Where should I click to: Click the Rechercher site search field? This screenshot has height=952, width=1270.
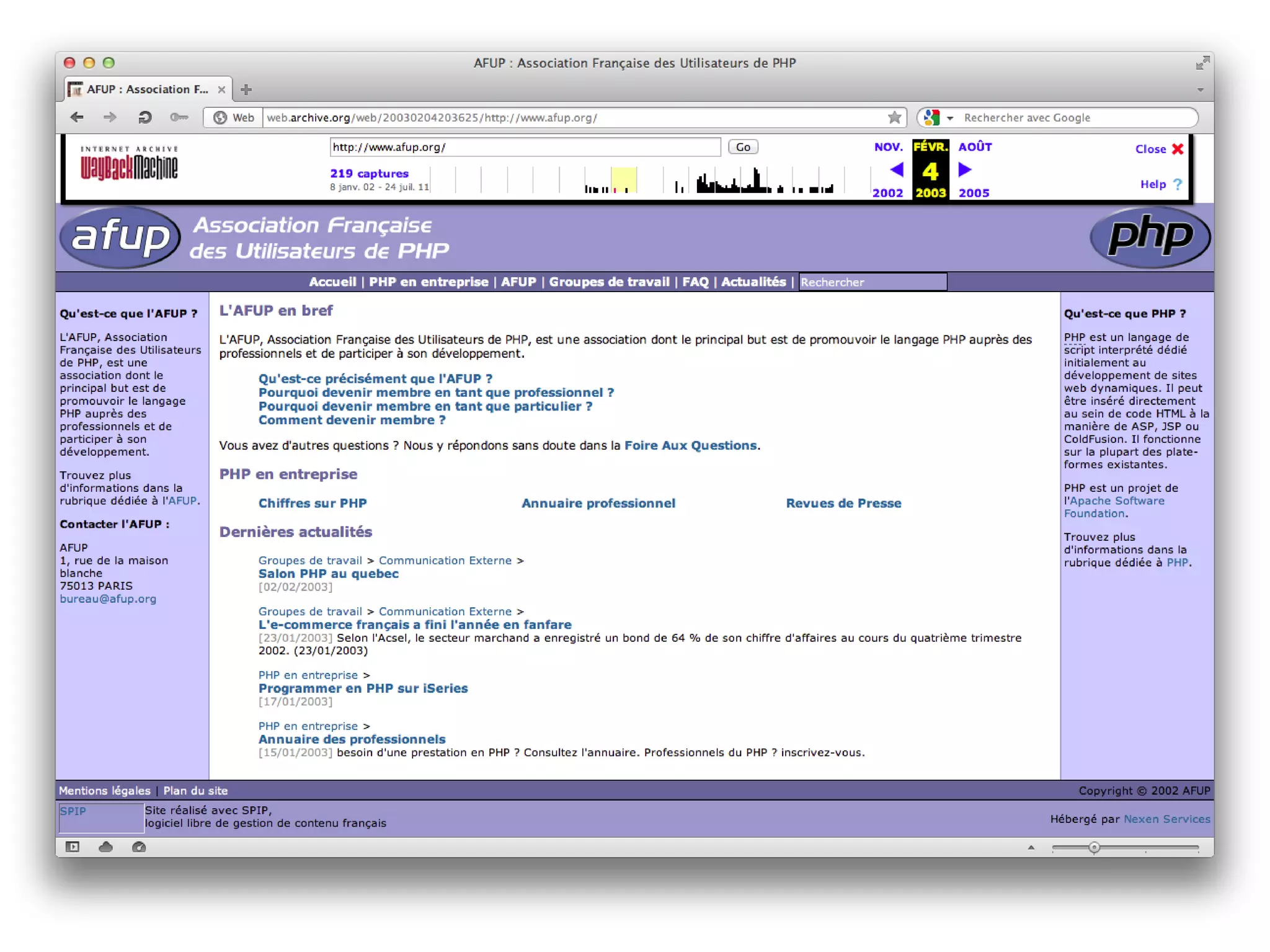point(873,282)
